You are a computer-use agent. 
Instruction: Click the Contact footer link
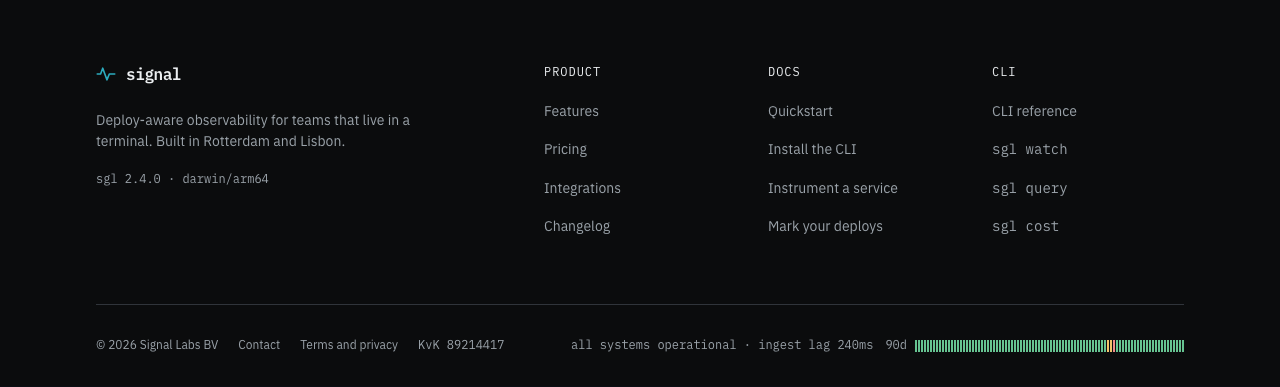pyautogui.click(x=259, y=345)
